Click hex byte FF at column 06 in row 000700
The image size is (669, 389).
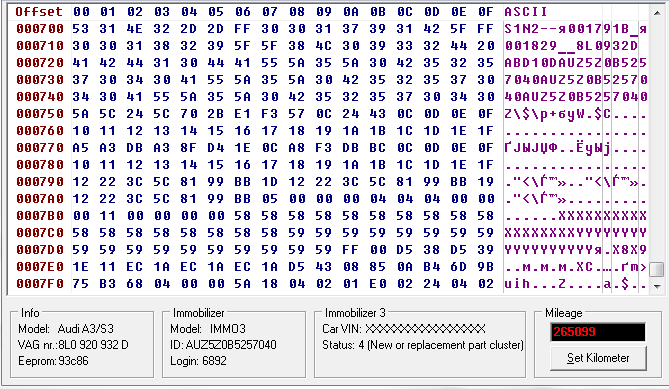click(242, 29)
